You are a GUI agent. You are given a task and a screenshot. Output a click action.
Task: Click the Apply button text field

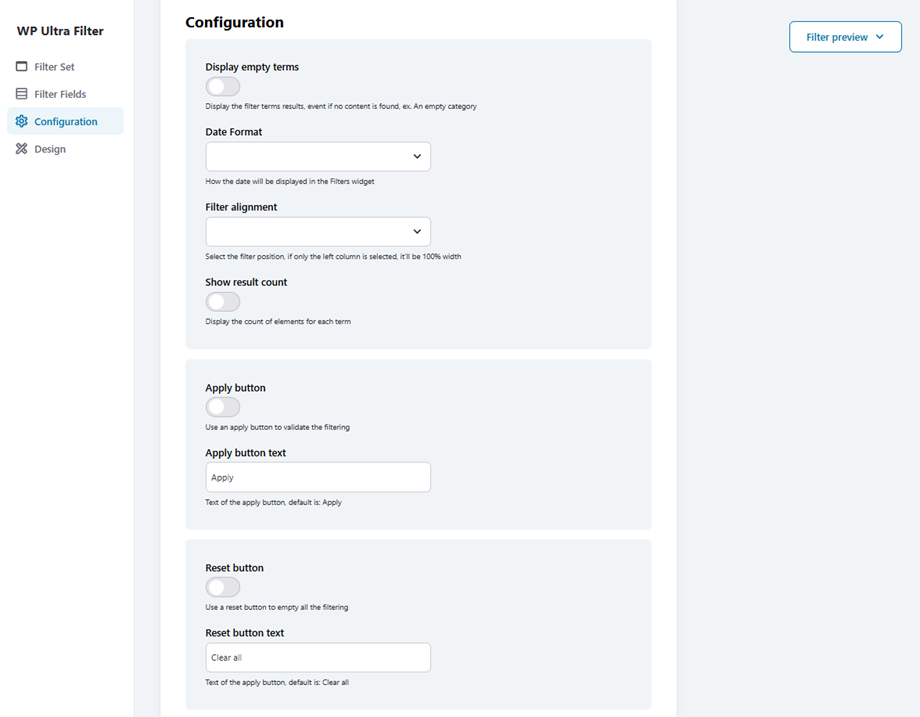tap(318, 477)
